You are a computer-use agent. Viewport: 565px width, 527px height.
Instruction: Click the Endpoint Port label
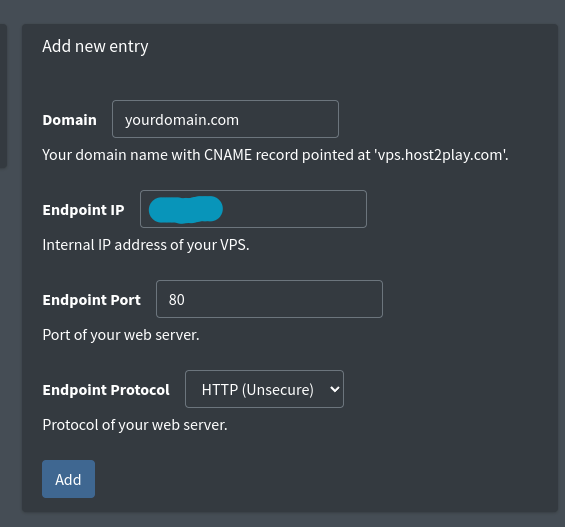point(92,300)
